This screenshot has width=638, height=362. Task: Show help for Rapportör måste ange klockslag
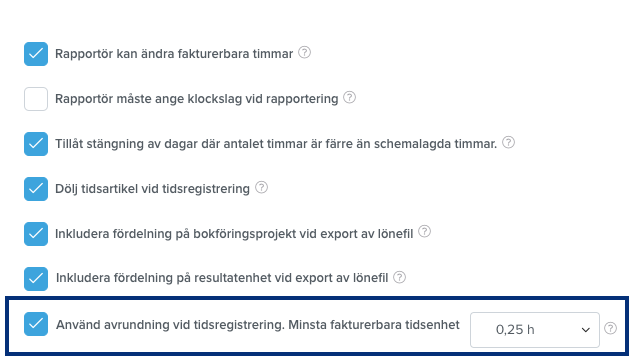[350, 98]
